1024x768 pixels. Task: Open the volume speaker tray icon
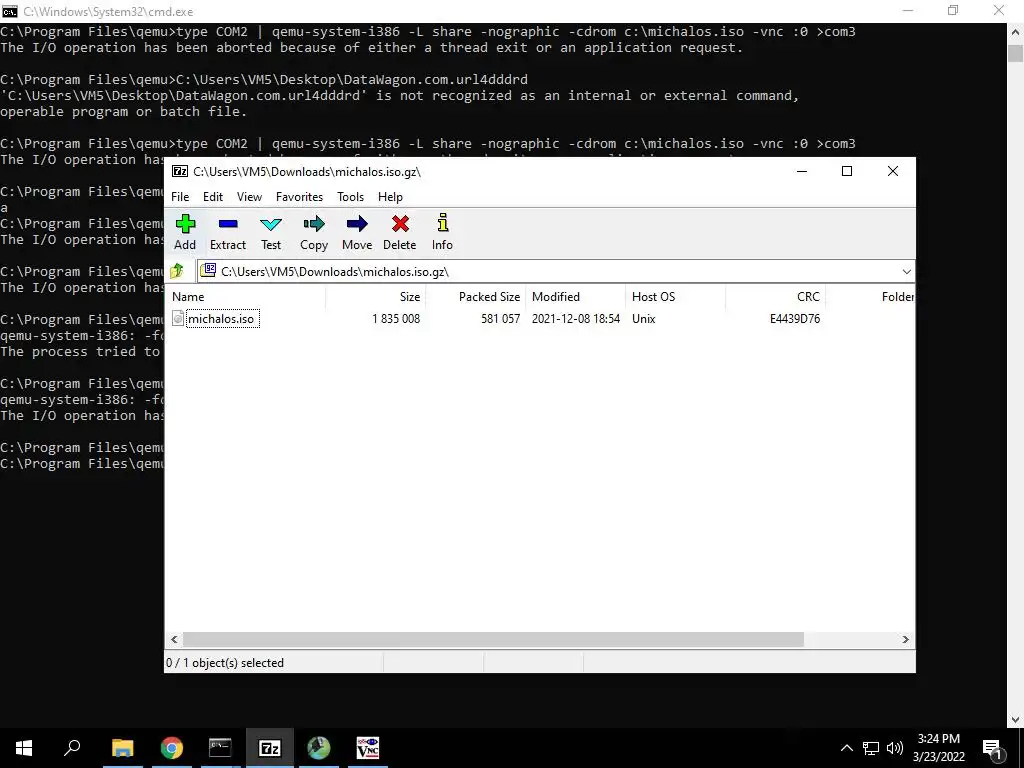coord(895,748)
